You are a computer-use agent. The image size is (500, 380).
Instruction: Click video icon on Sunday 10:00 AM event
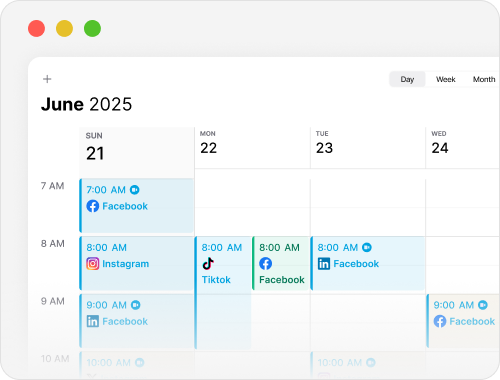[x=139, y=363]
